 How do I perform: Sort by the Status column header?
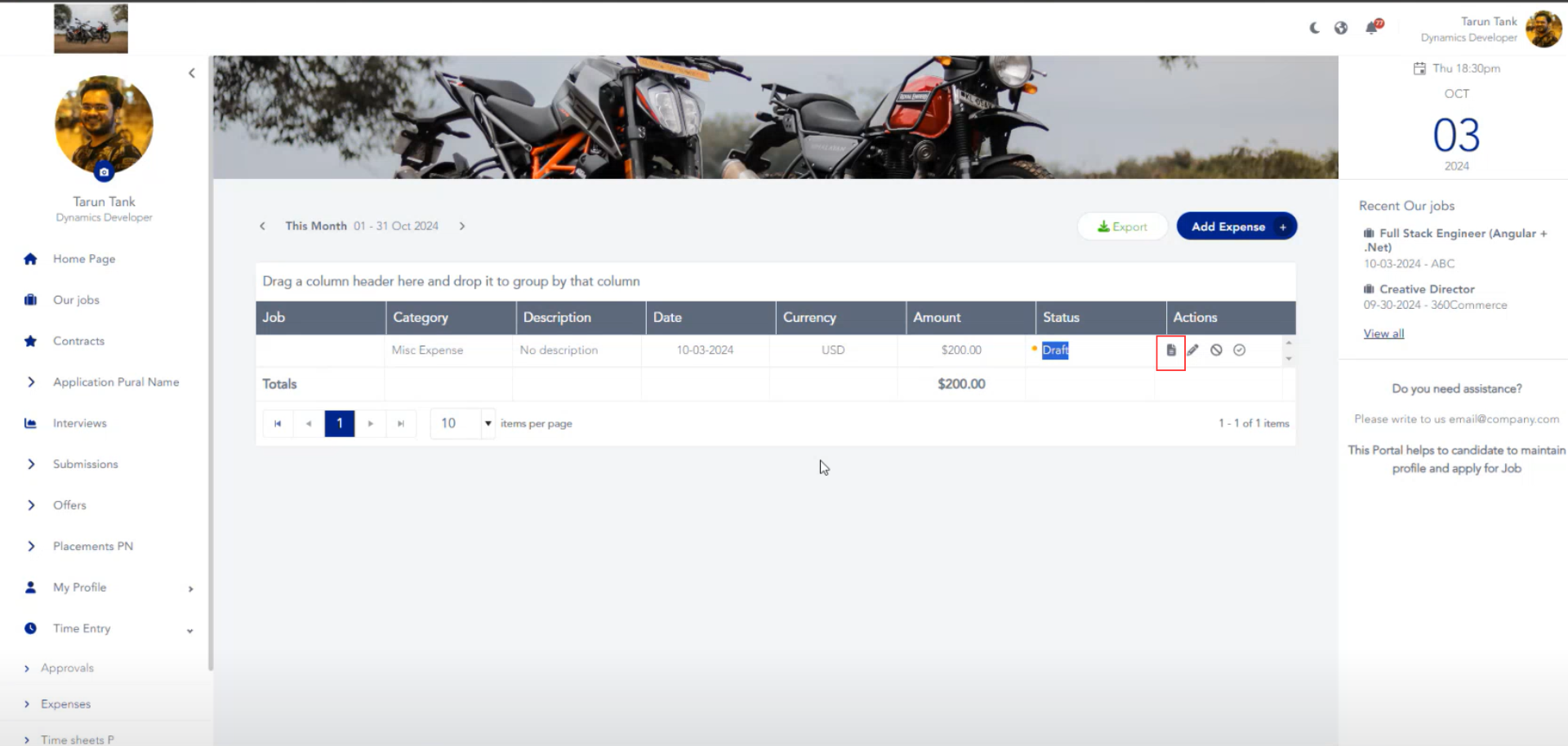tap(1101, 317)
